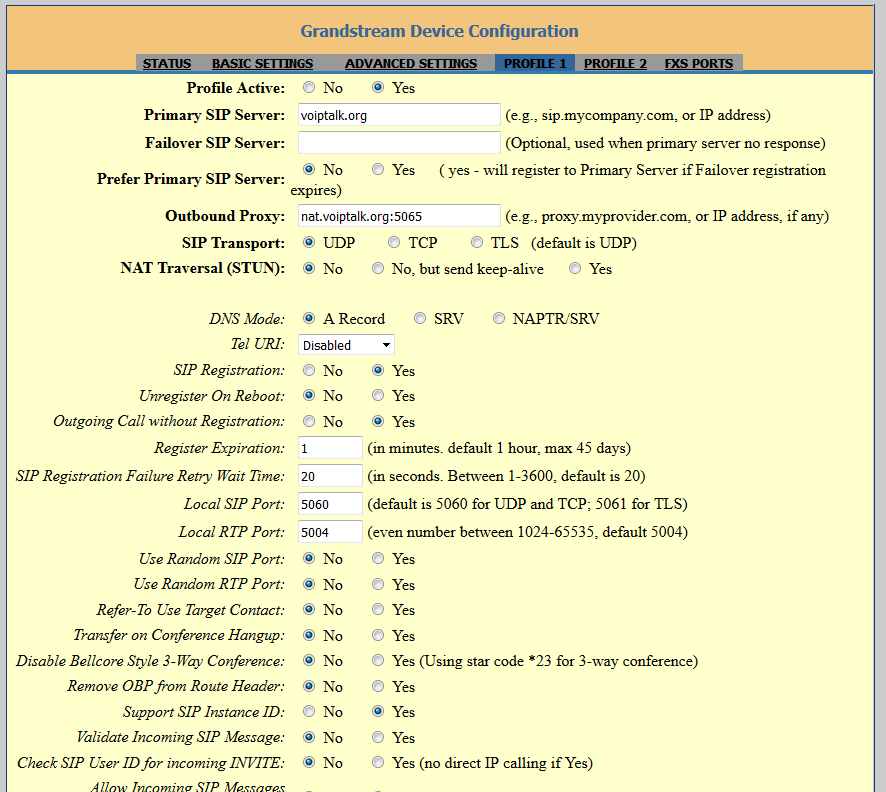Set NAT Traversal to No
This screenshot has height=792, width=886.
[x=309, y=268]
